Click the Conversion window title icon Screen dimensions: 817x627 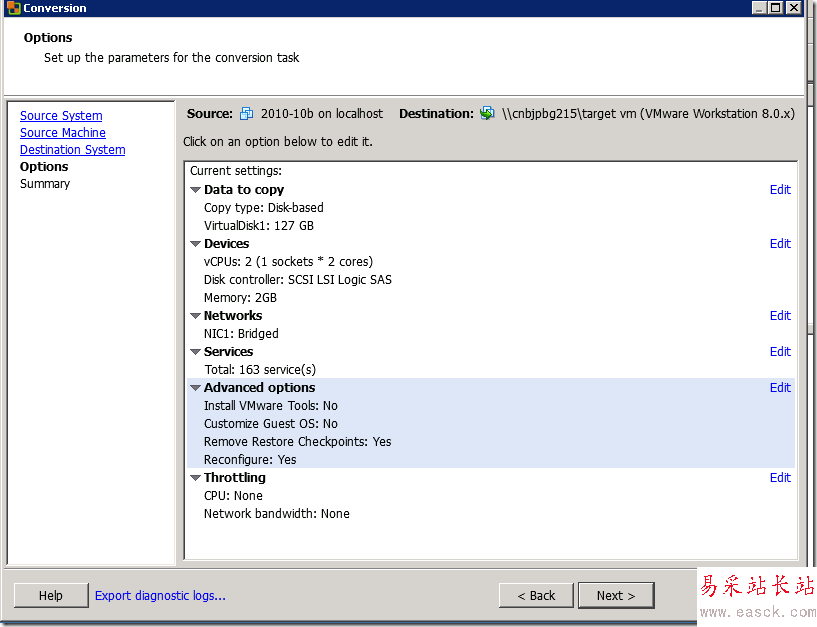tap(14, 8)
